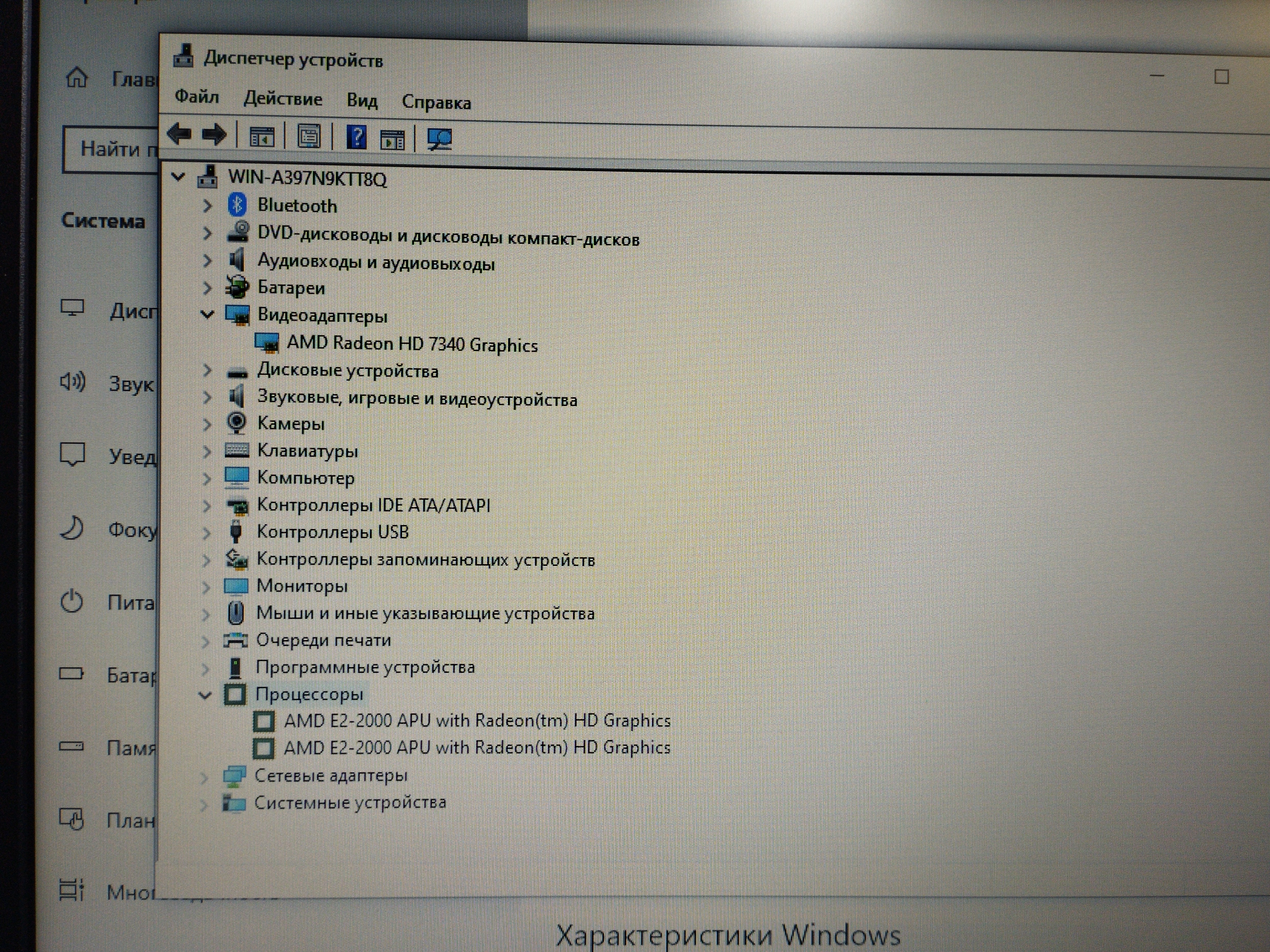Image resolution: width=1270 pixels, height=952 pixels.
Task: Collapse the Процессоры category
Action: pyautogui.click(x=205, y=695)
